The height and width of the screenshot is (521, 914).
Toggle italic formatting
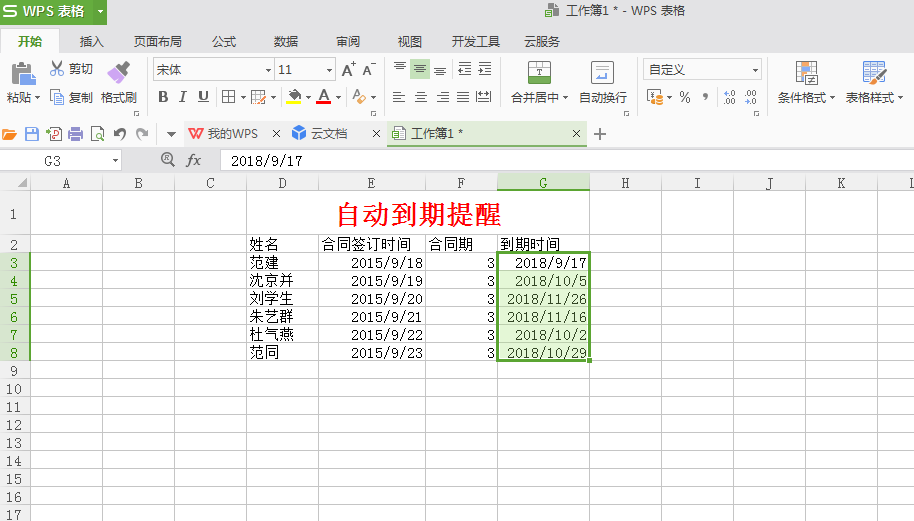183,97
